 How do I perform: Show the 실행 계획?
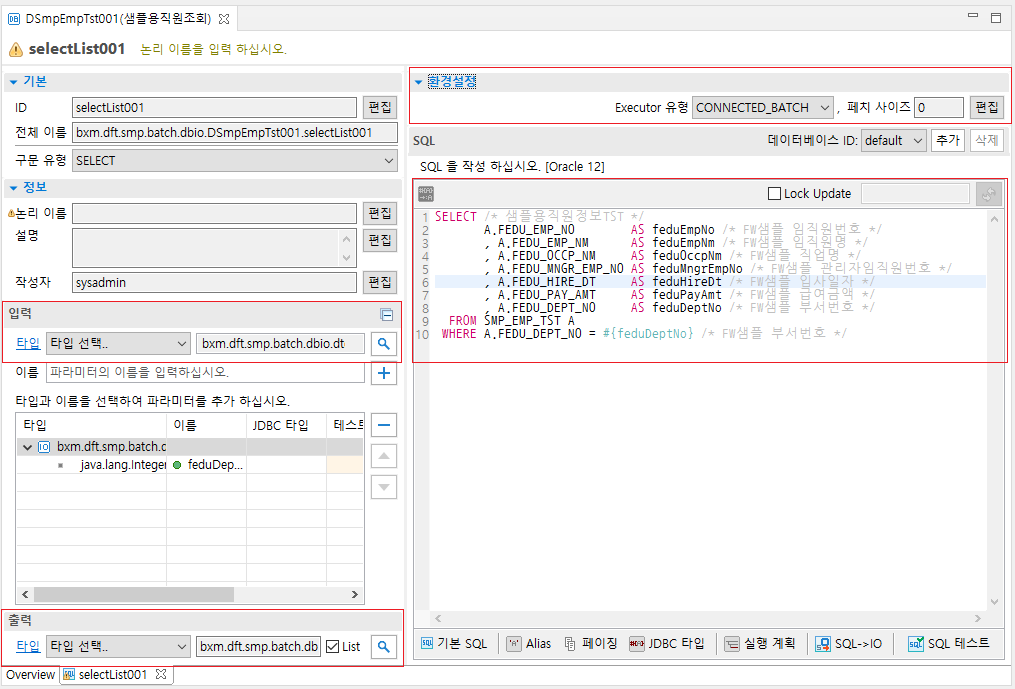click(x=759, y=644)
